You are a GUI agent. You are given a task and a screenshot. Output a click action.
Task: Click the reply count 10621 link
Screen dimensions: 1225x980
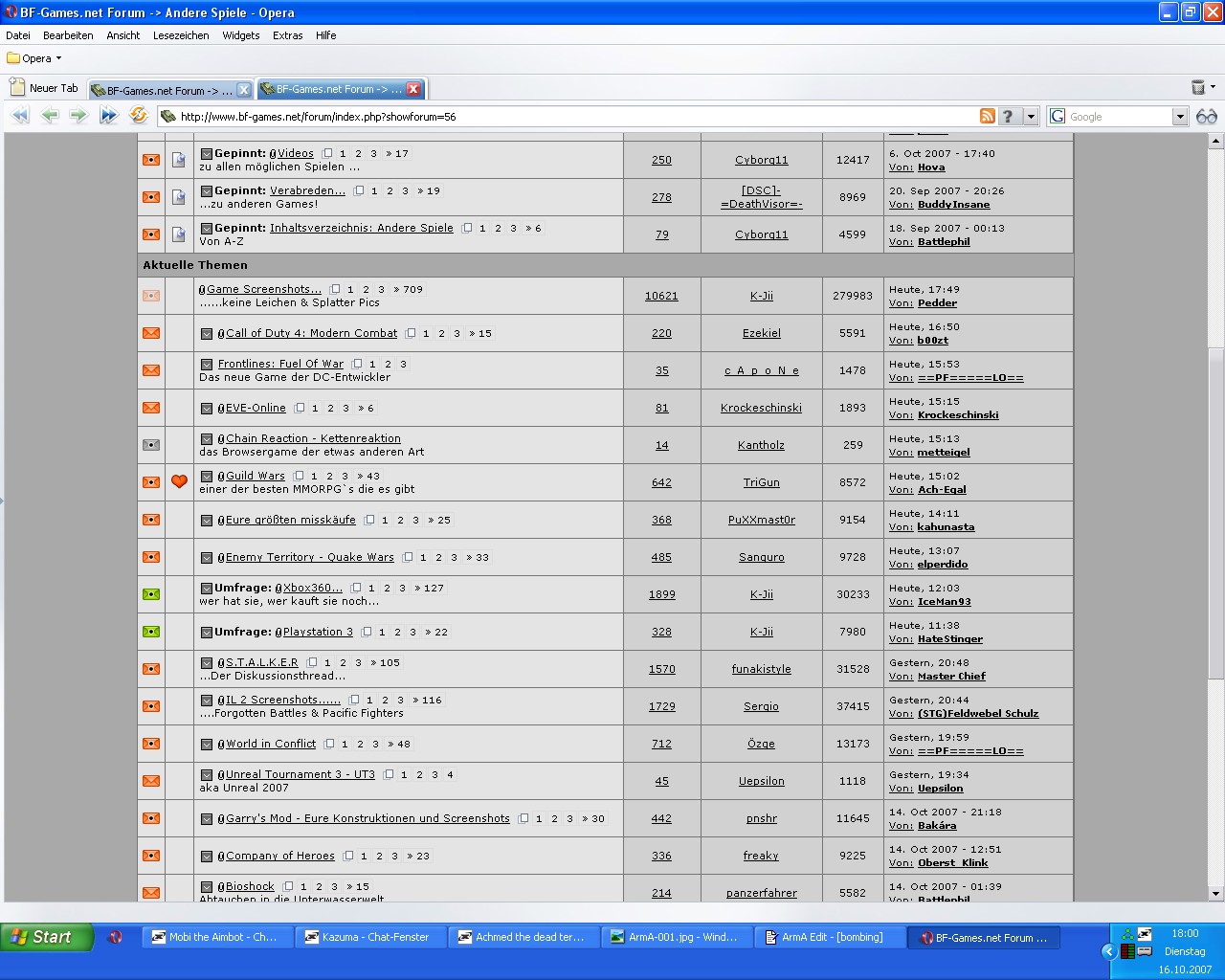coord(661,296)
